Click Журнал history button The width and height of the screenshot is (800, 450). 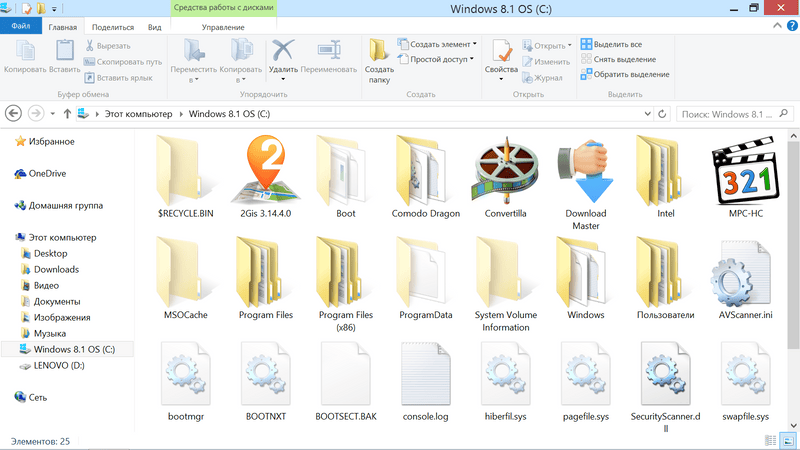click(x=542, y=78)
